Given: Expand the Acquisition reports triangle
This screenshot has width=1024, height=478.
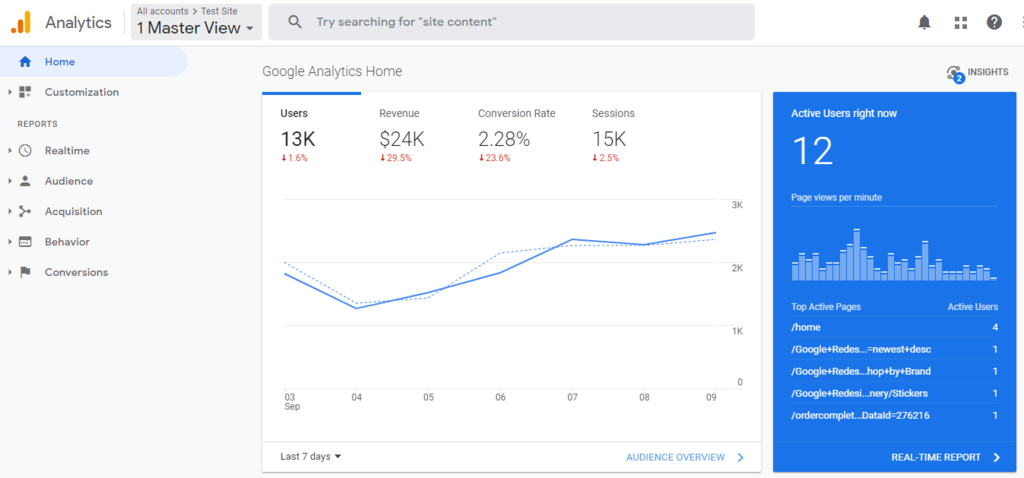Looking at the screenshot, I should coord(10,212).
